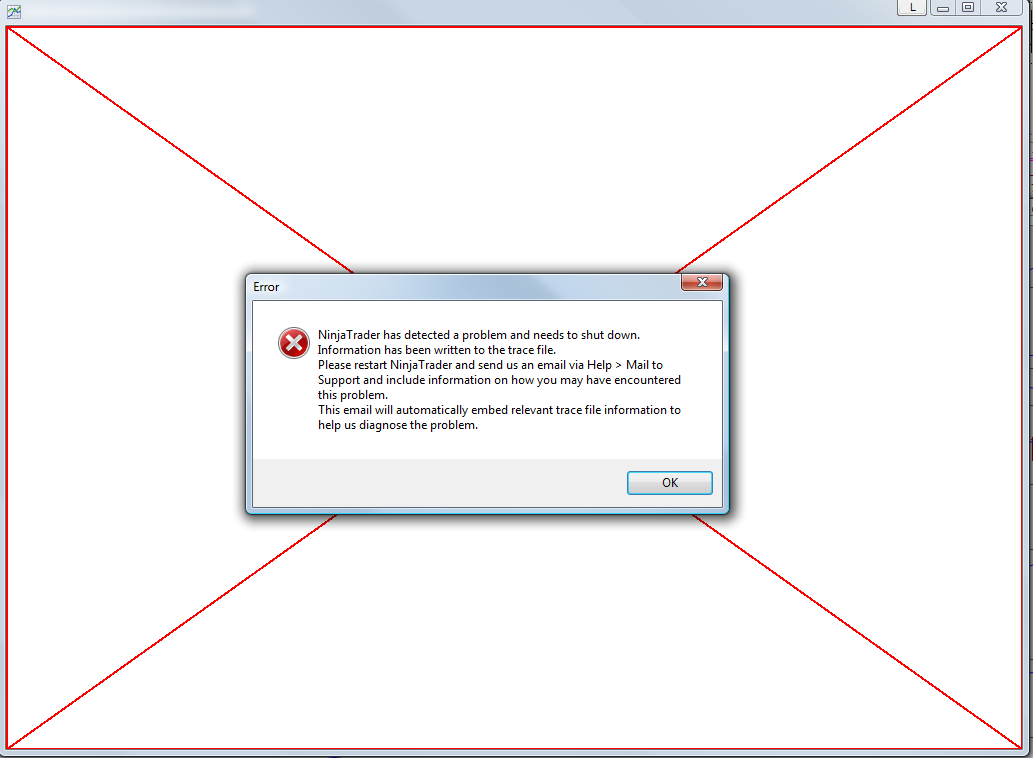Image resolution: width=1033 pixels, height=758 pixels.
Task: Click the white area above Error dialog
Action: point(514,145)
